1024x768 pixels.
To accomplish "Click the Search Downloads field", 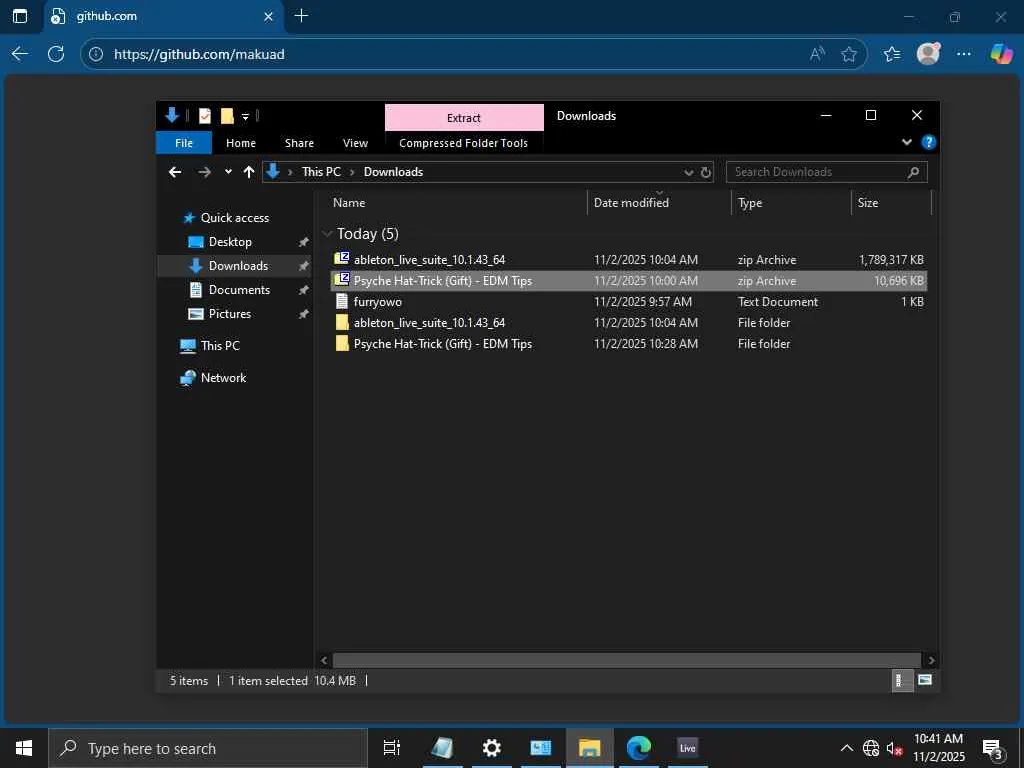I will [x=826, y=172].
